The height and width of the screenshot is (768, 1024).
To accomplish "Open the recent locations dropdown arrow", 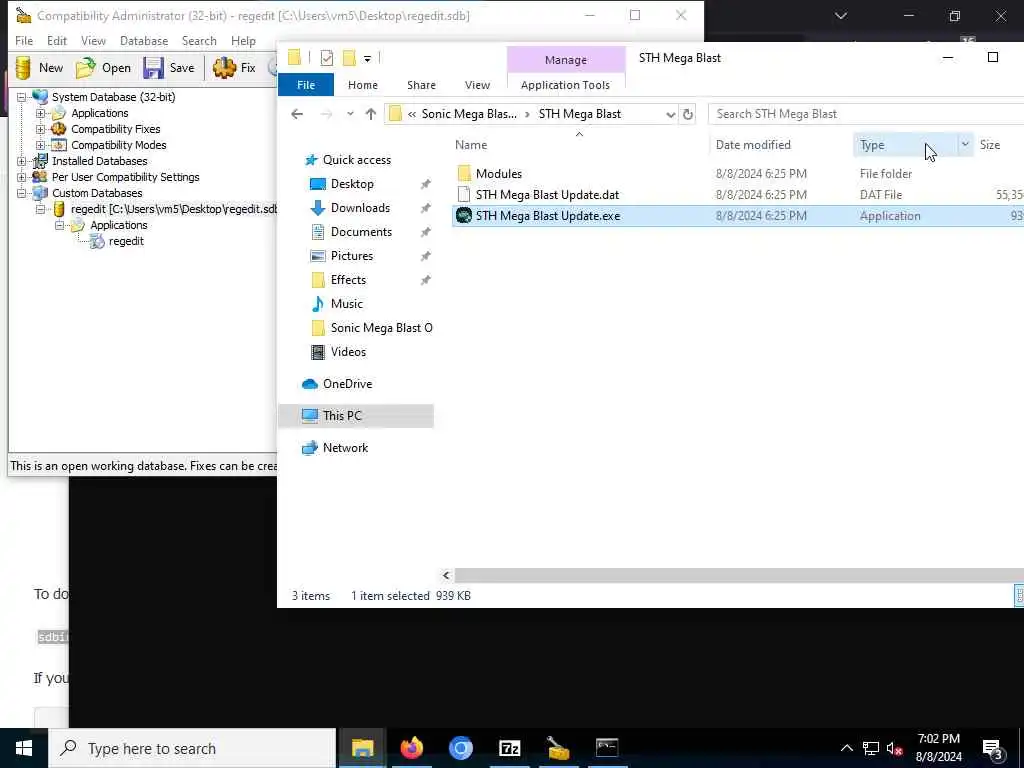I will [x=350, y=114].
